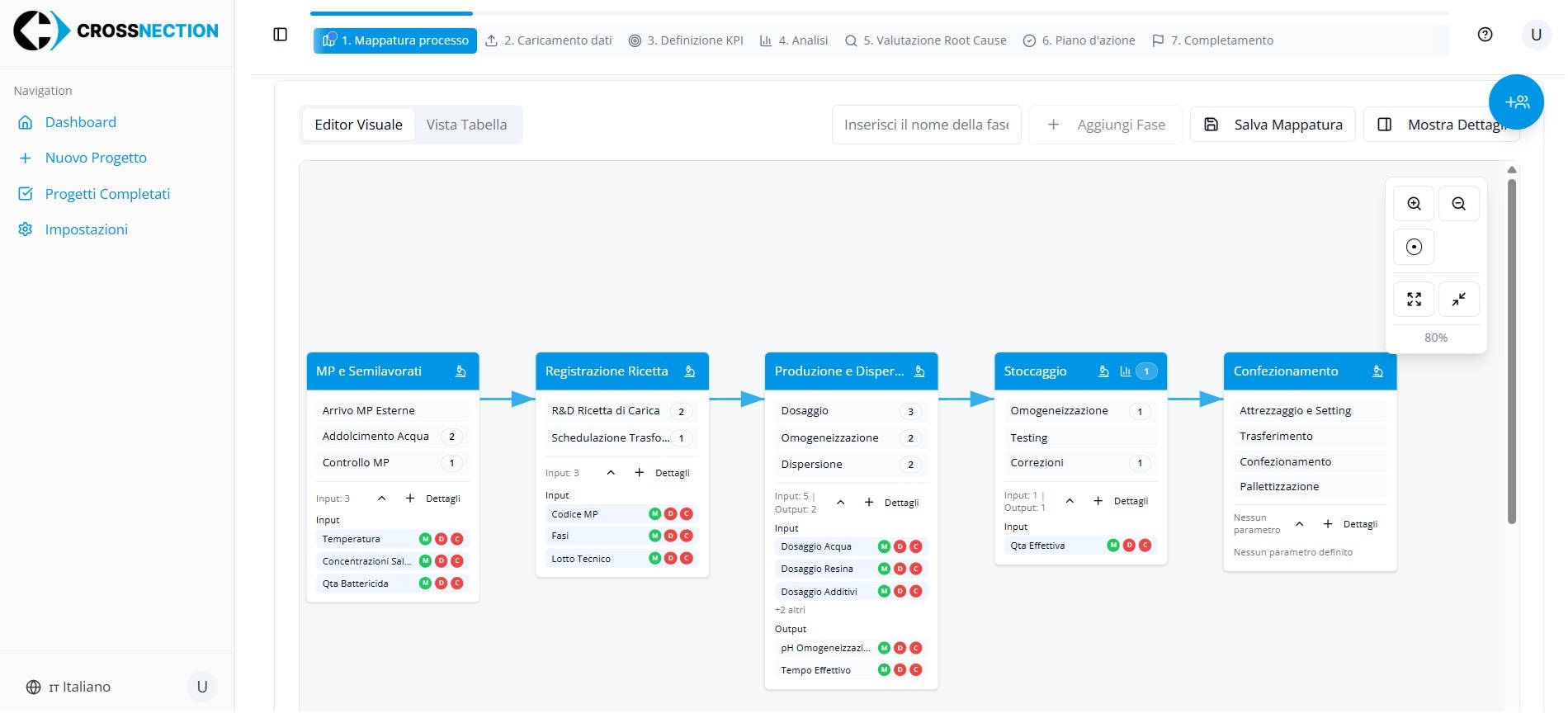Open Impostazioni in navigation
Image resolution: width=1568 pixels, height=723 pixels.
pyautogui.click(x=86, y=229)
